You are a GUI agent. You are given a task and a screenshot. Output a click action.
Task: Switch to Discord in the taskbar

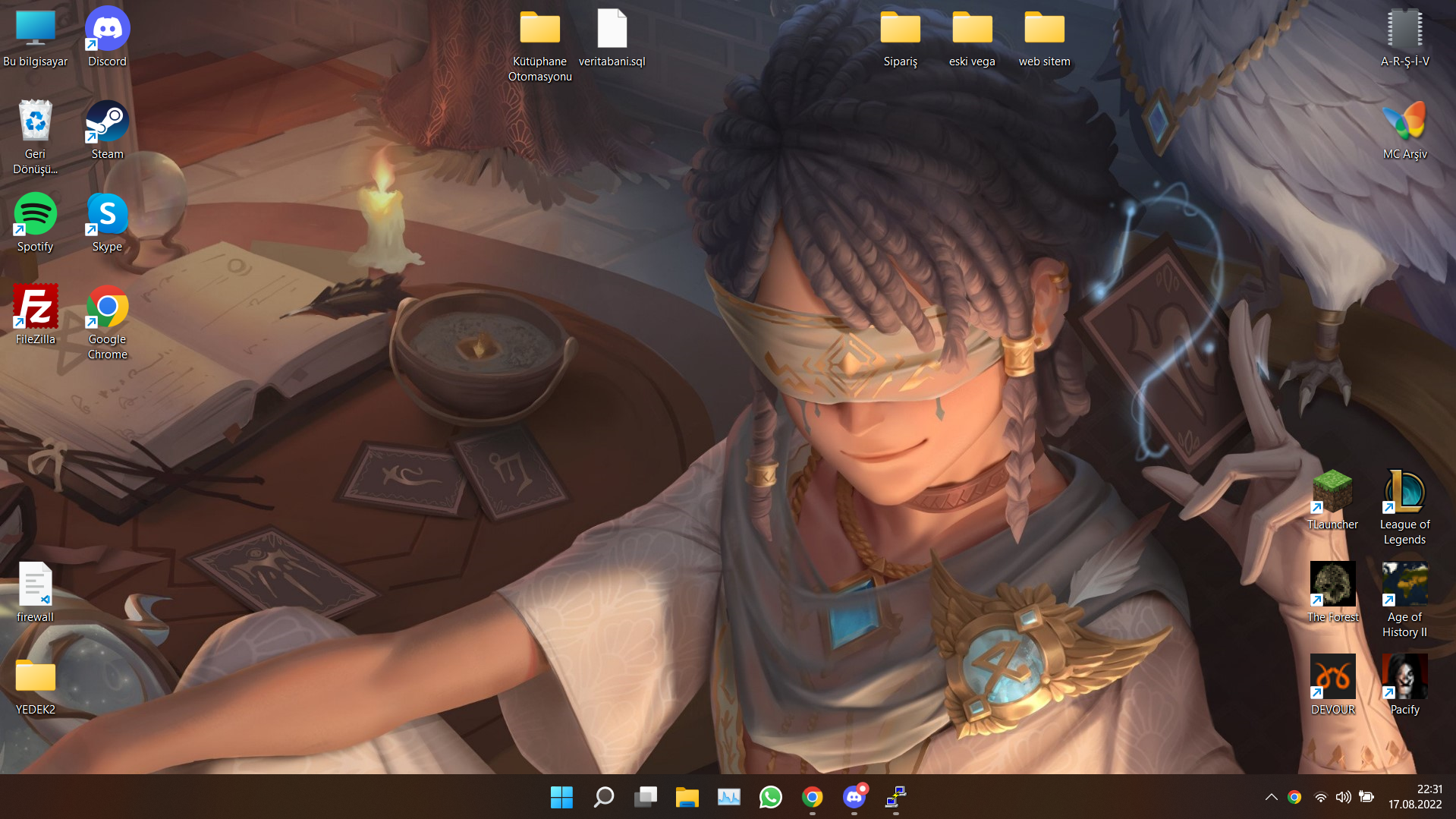854,797
